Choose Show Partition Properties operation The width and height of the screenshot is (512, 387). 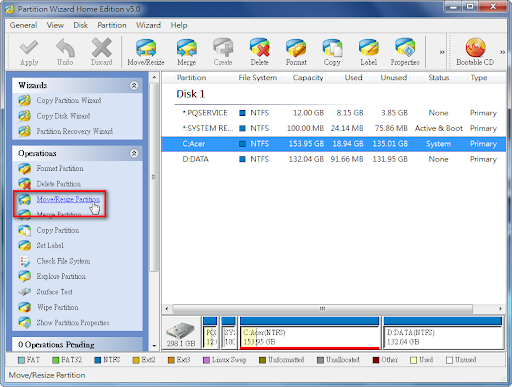point(73,323)
